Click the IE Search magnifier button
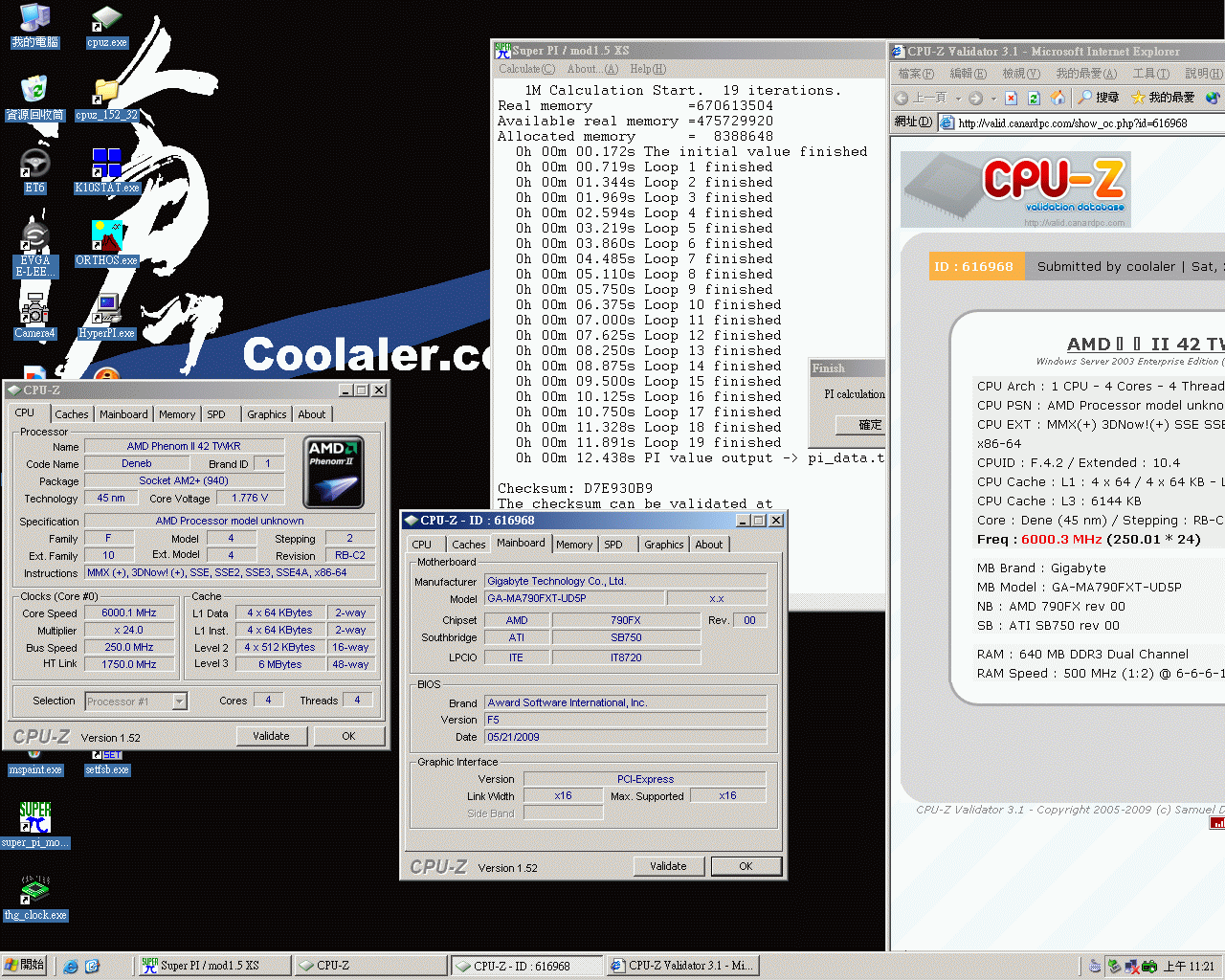 click(x=1099, y=98)
